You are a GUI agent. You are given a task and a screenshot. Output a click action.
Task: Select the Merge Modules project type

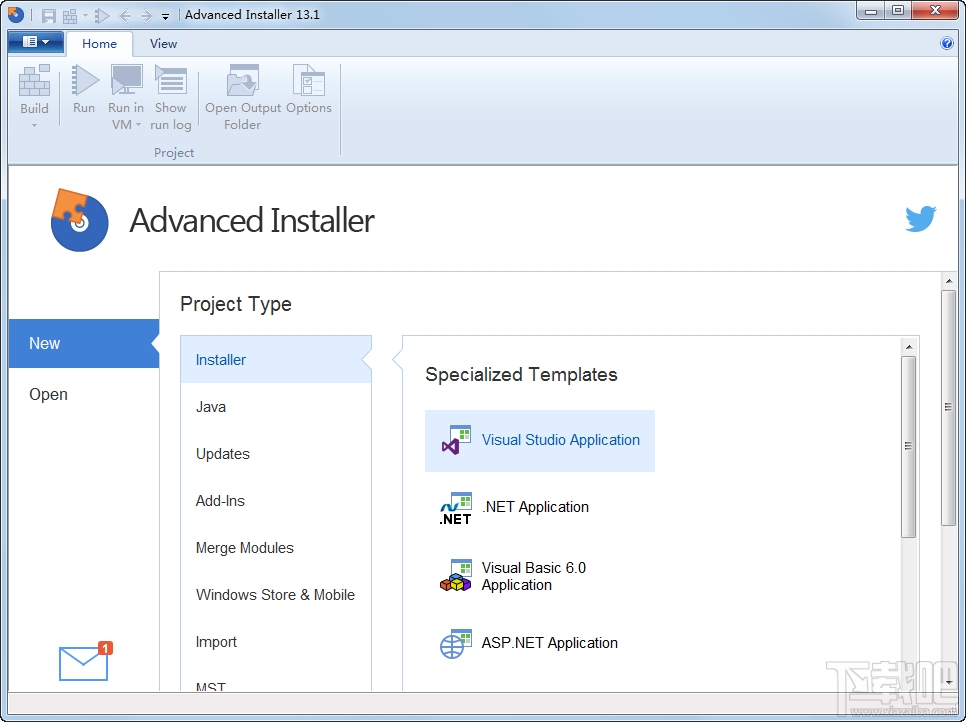275,548
